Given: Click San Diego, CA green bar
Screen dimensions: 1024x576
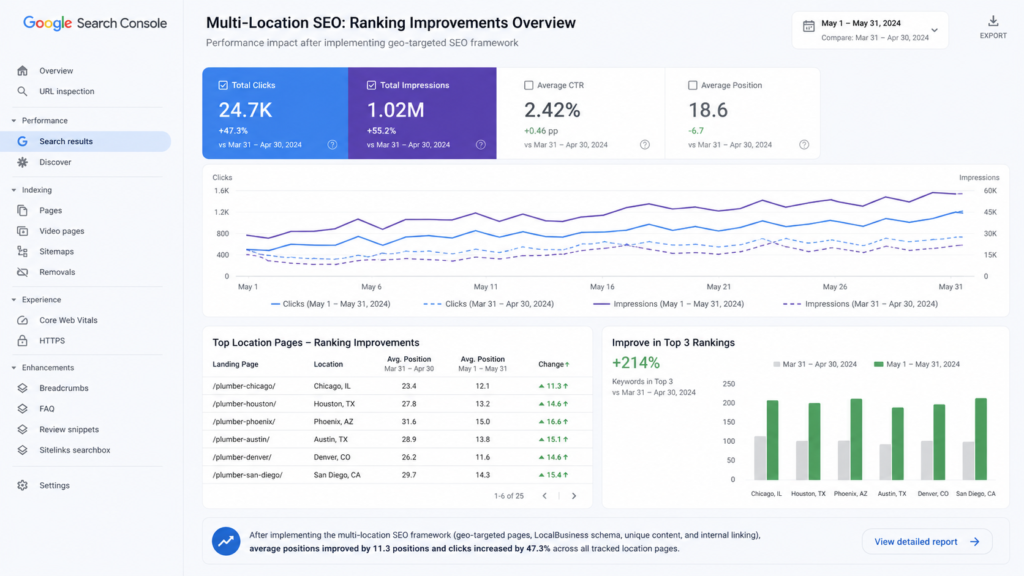Looking at the screenshot, I should coord(981,439).
